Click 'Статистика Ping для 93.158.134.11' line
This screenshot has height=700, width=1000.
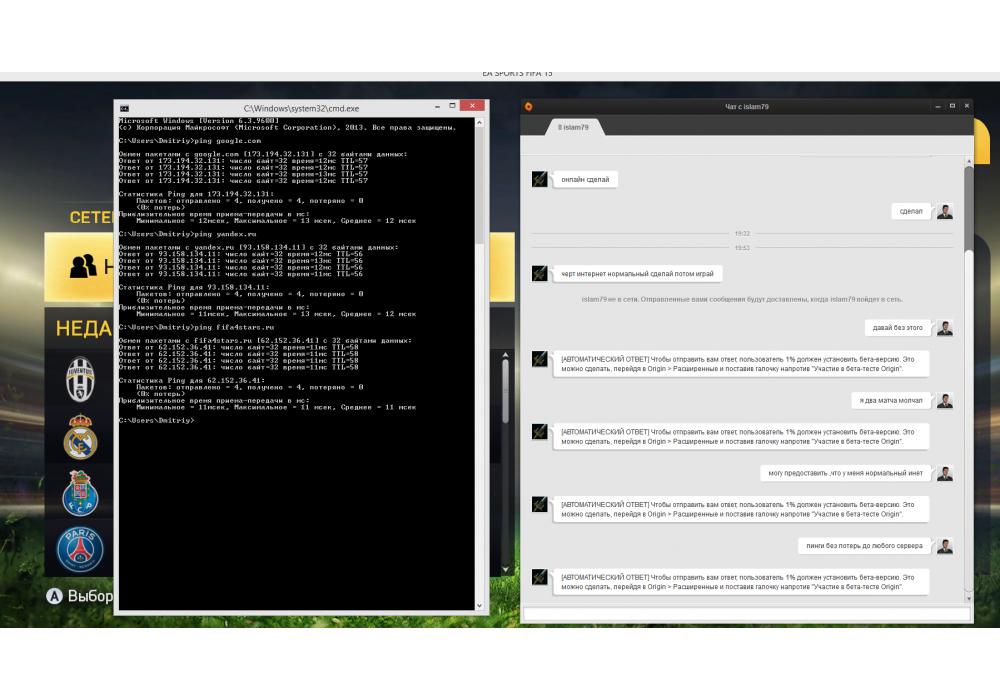click(194, 287)
